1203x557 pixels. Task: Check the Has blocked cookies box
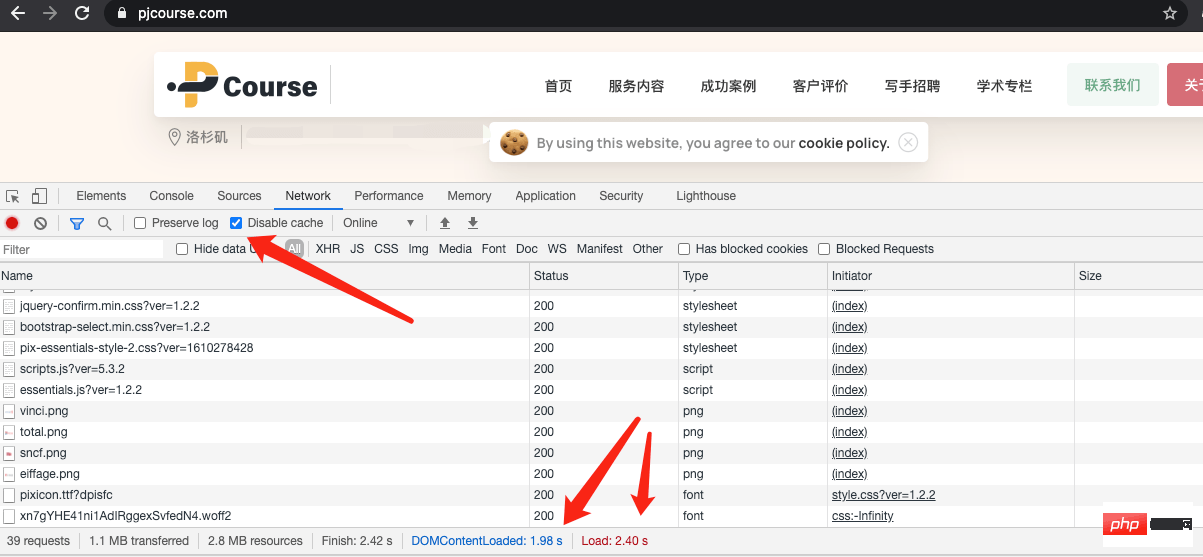pos(684,249)
